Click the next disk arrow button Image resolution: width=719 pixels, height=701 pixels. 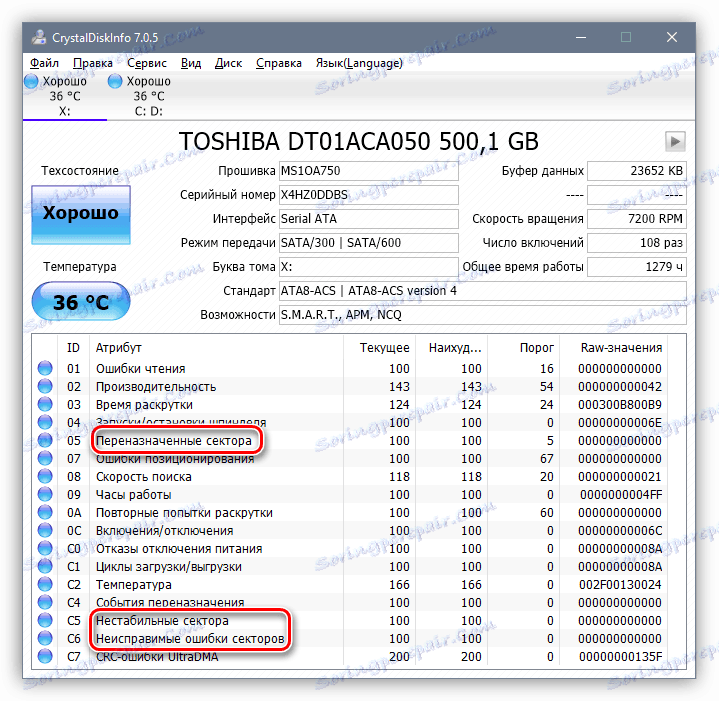[676, 141]
